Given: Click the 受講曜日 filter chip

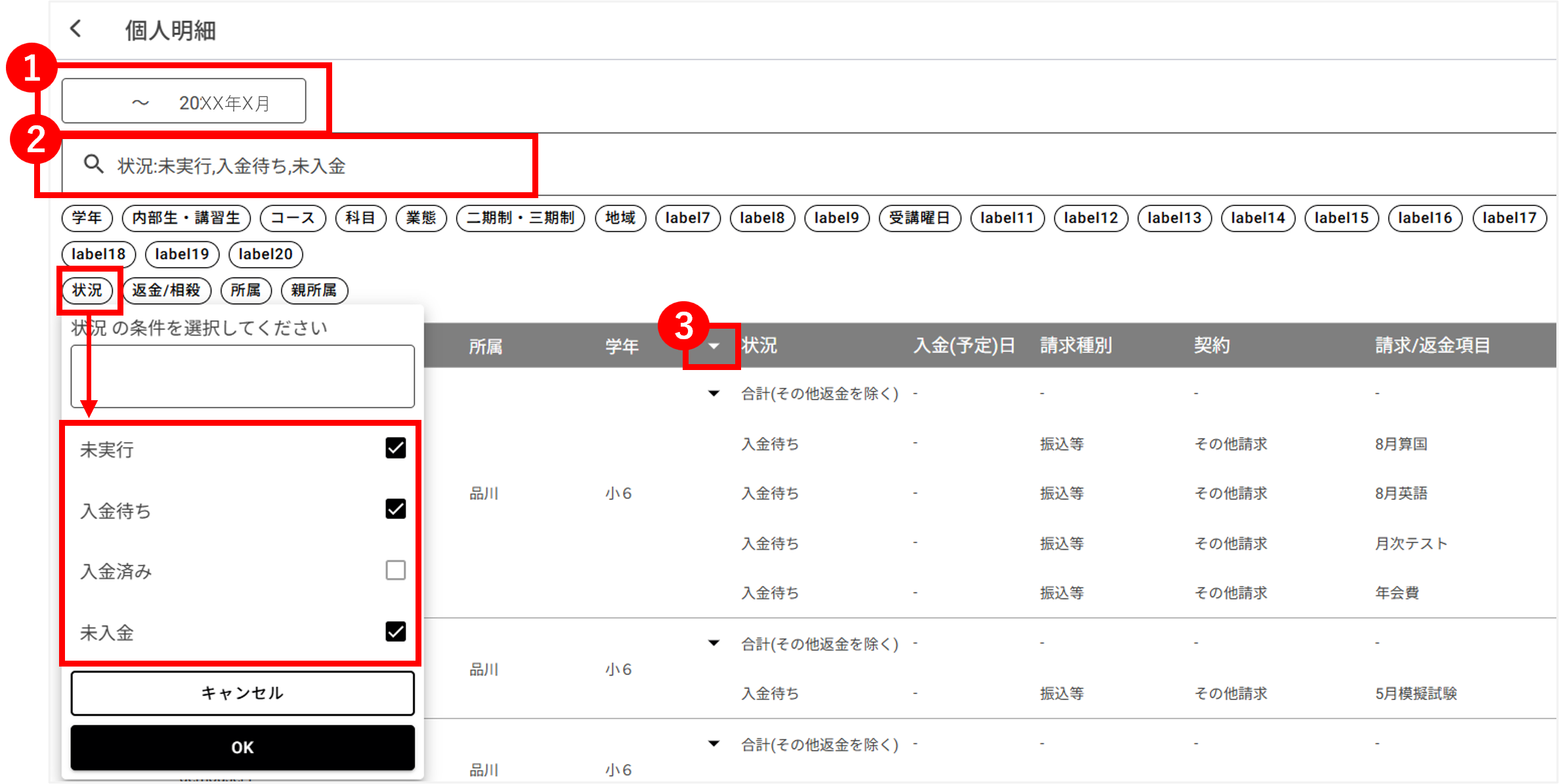Looking at the screenshot, I should coord(919,218).
